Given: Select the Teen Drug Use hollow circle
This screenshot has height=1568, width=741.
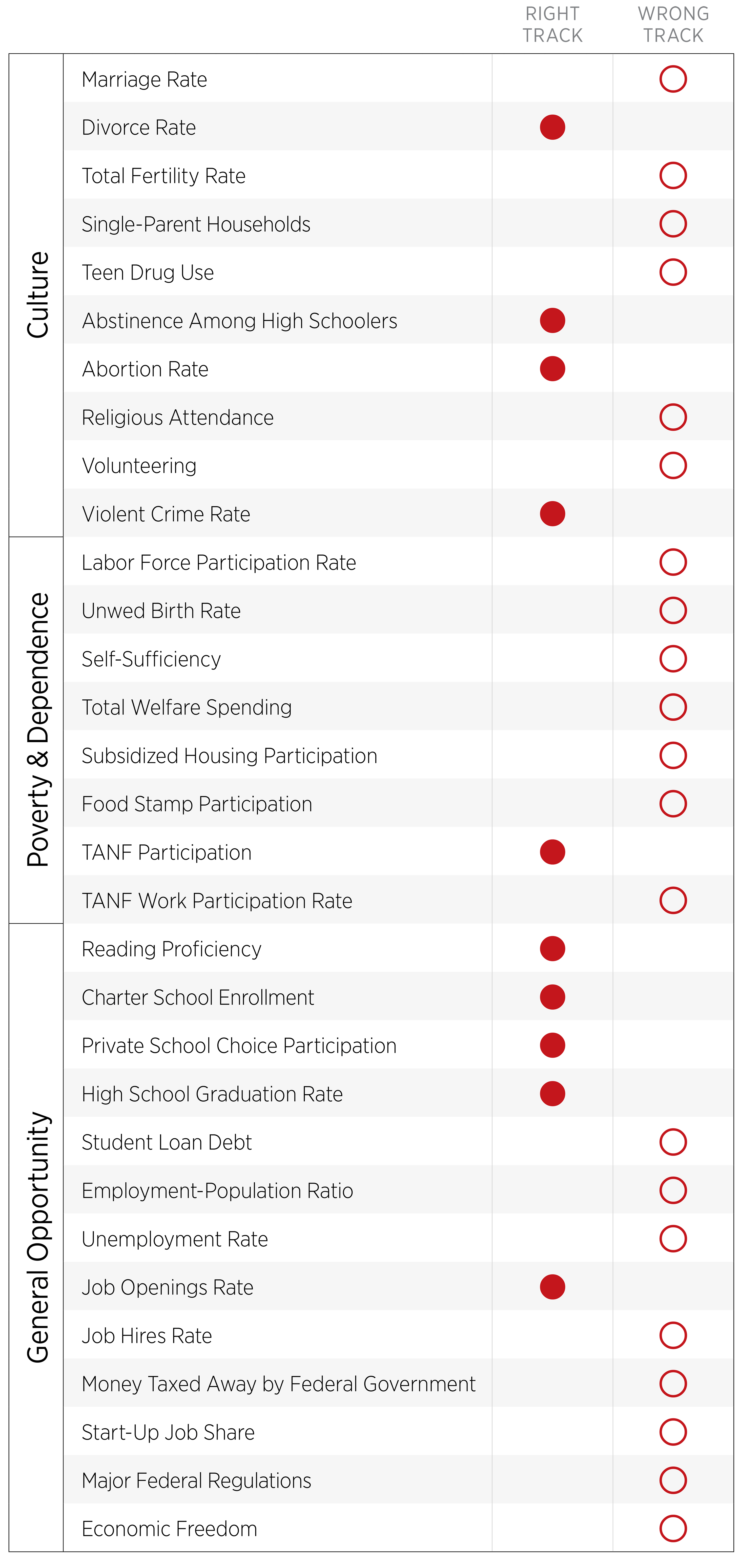Looking at the screenshot, I should [672, 272].
